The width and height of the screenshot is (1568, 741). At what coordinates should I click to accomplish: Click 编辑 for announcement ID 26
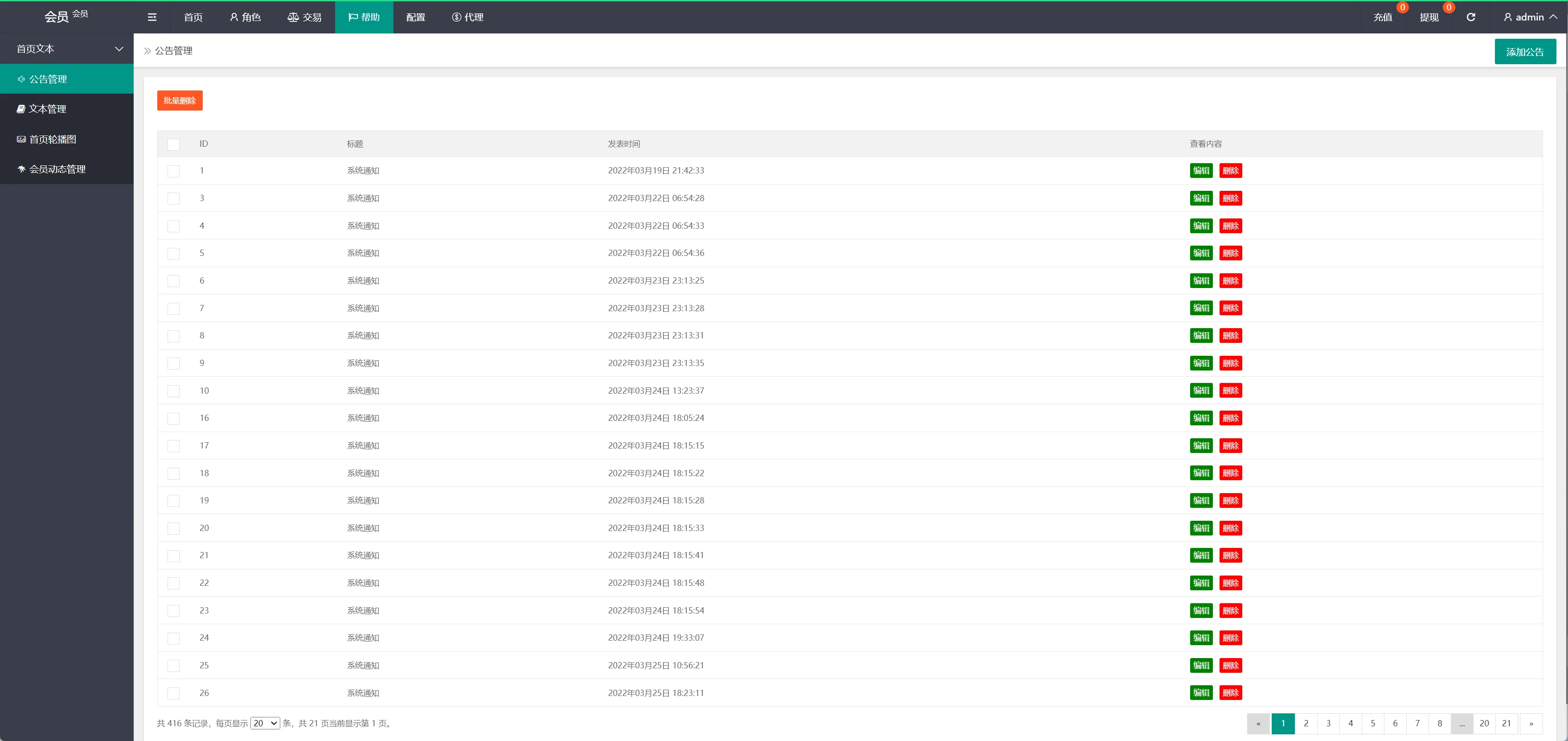pos(1201,693)
